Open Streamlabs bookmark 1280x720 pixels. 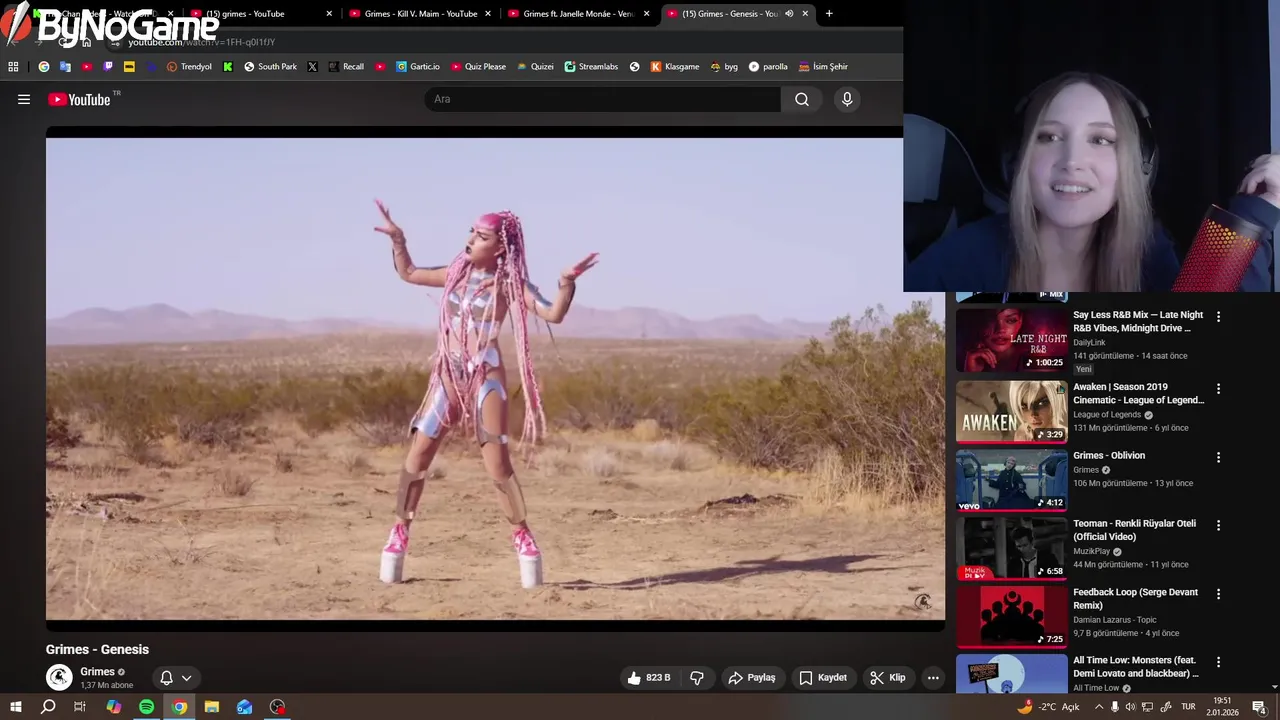pos(591,67)
